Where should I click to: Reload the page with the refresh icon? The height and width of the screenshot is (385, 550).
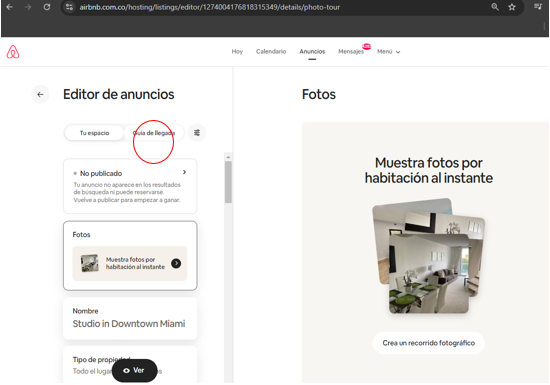(x=47, y=7)
